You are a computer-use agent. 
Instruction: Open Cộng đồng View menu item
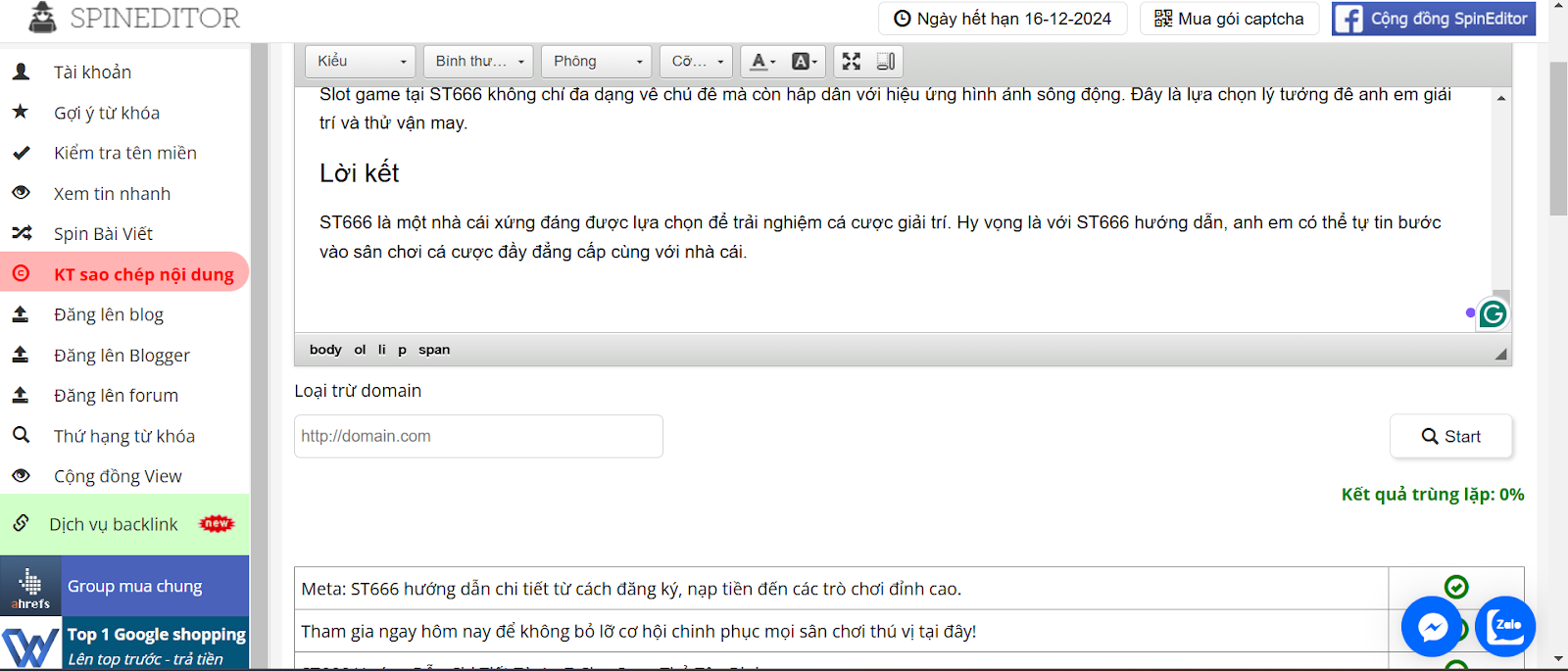(x=118, y=476)
